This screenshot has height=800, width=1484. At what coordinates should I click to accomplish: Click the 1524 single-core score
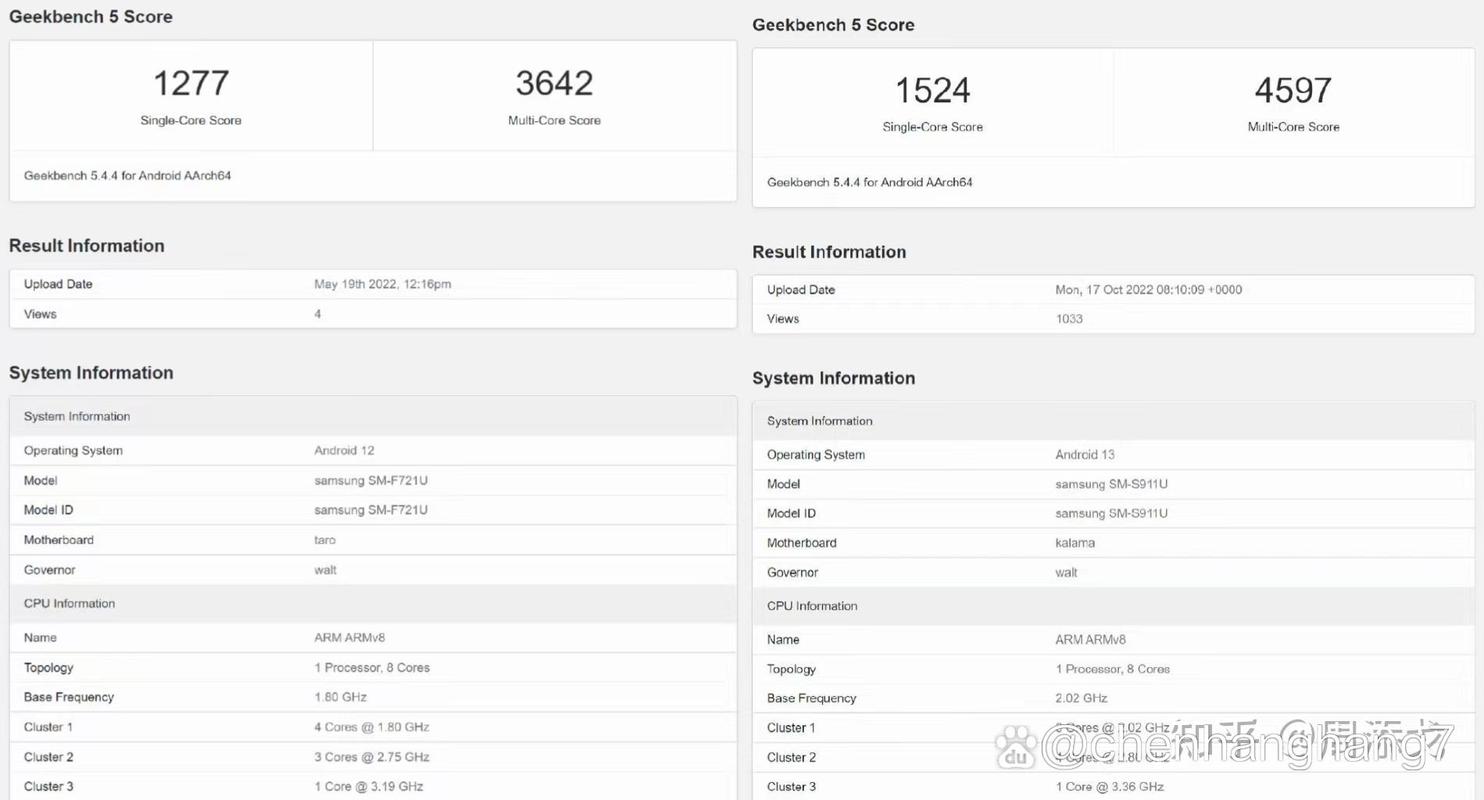coord(932,91)
